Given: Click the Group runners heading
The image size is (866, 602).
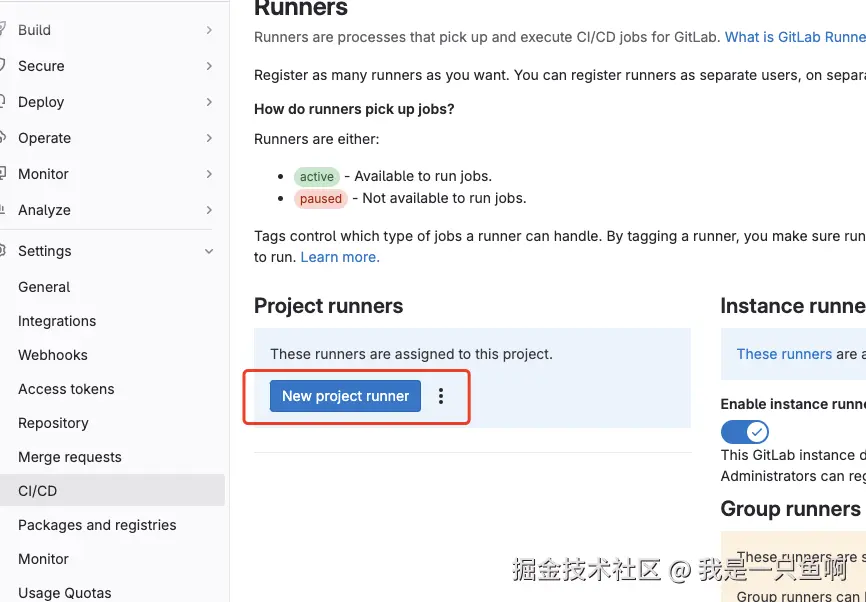Looking at the screenshot, I should pyautogui.click(x=790, y=509).
